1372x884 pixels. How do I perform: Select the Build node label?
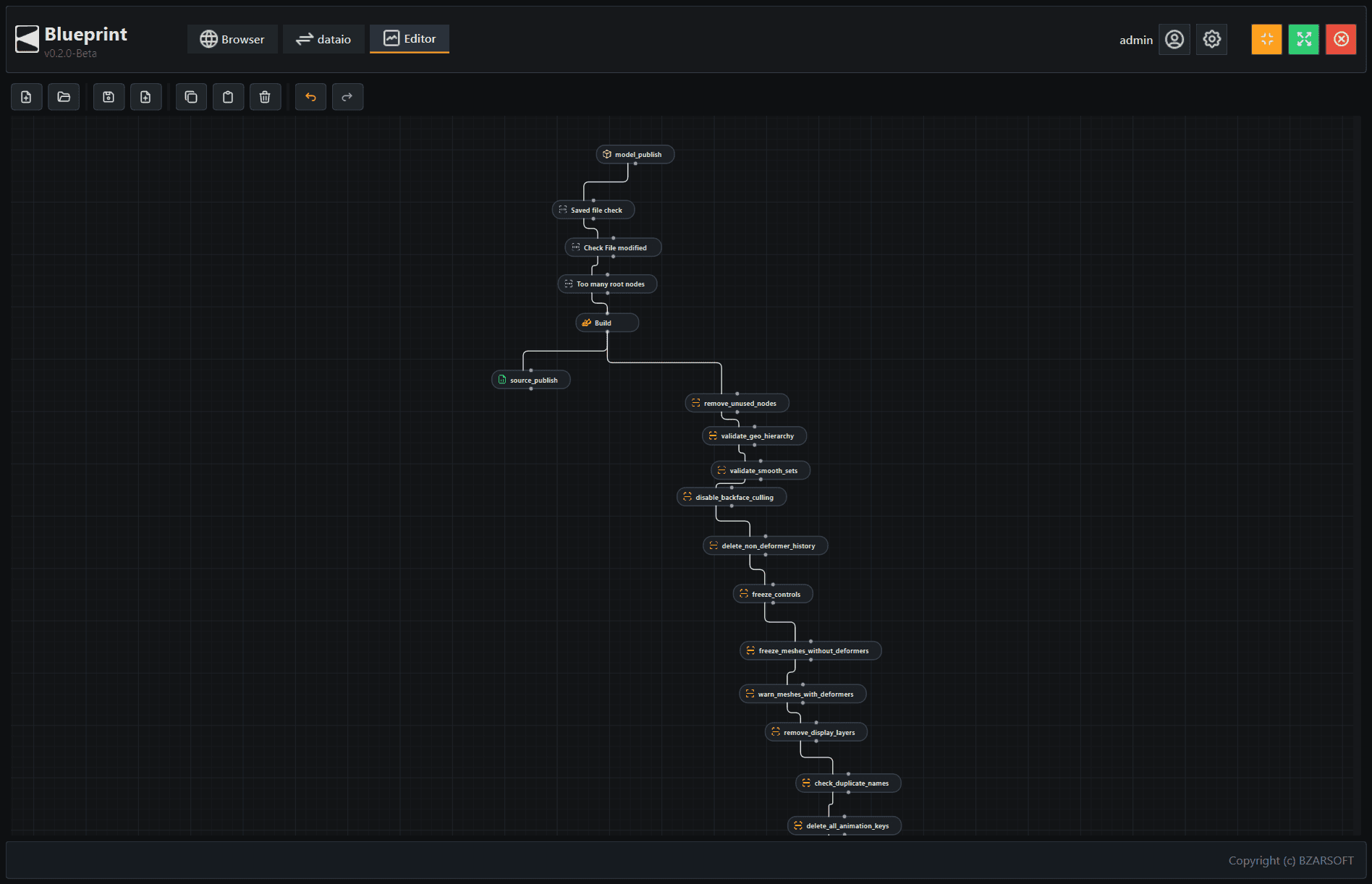603,323
